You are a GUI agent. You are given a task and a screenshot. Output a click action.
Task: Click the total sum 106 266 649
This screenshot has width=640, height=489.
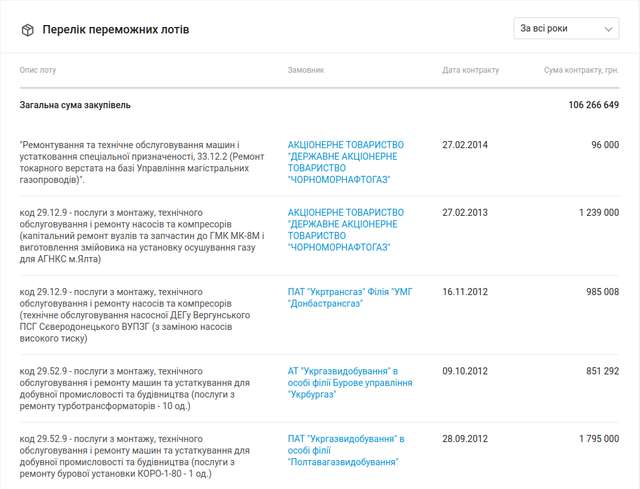[593, 105]
